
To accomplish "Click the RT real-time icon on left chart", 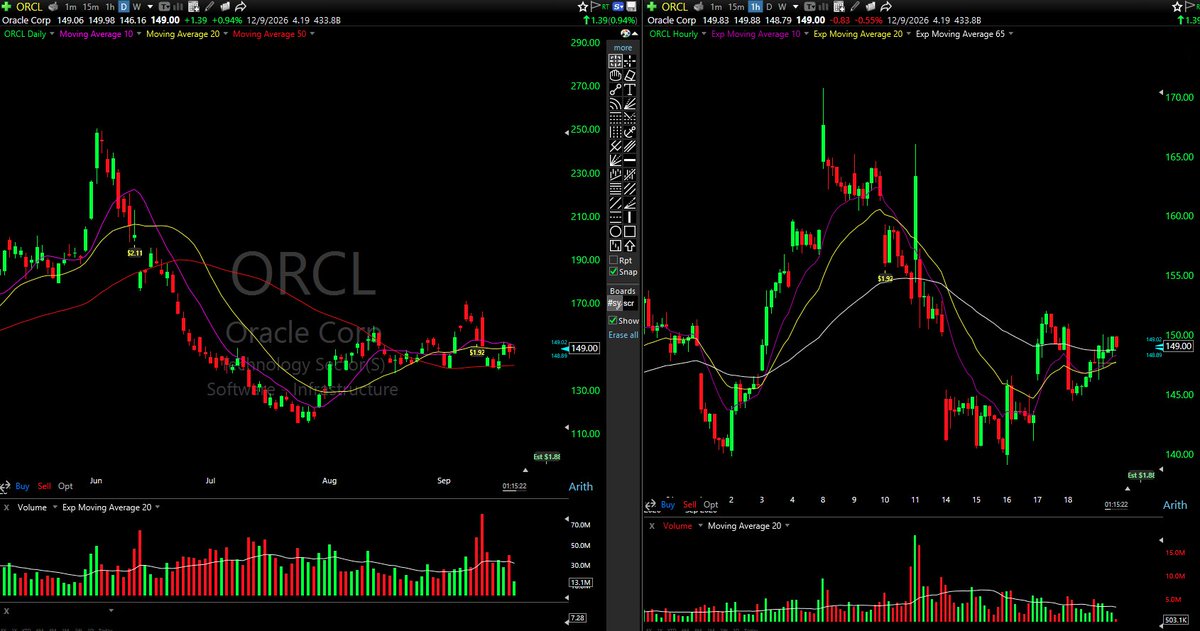I will [605, 7].
